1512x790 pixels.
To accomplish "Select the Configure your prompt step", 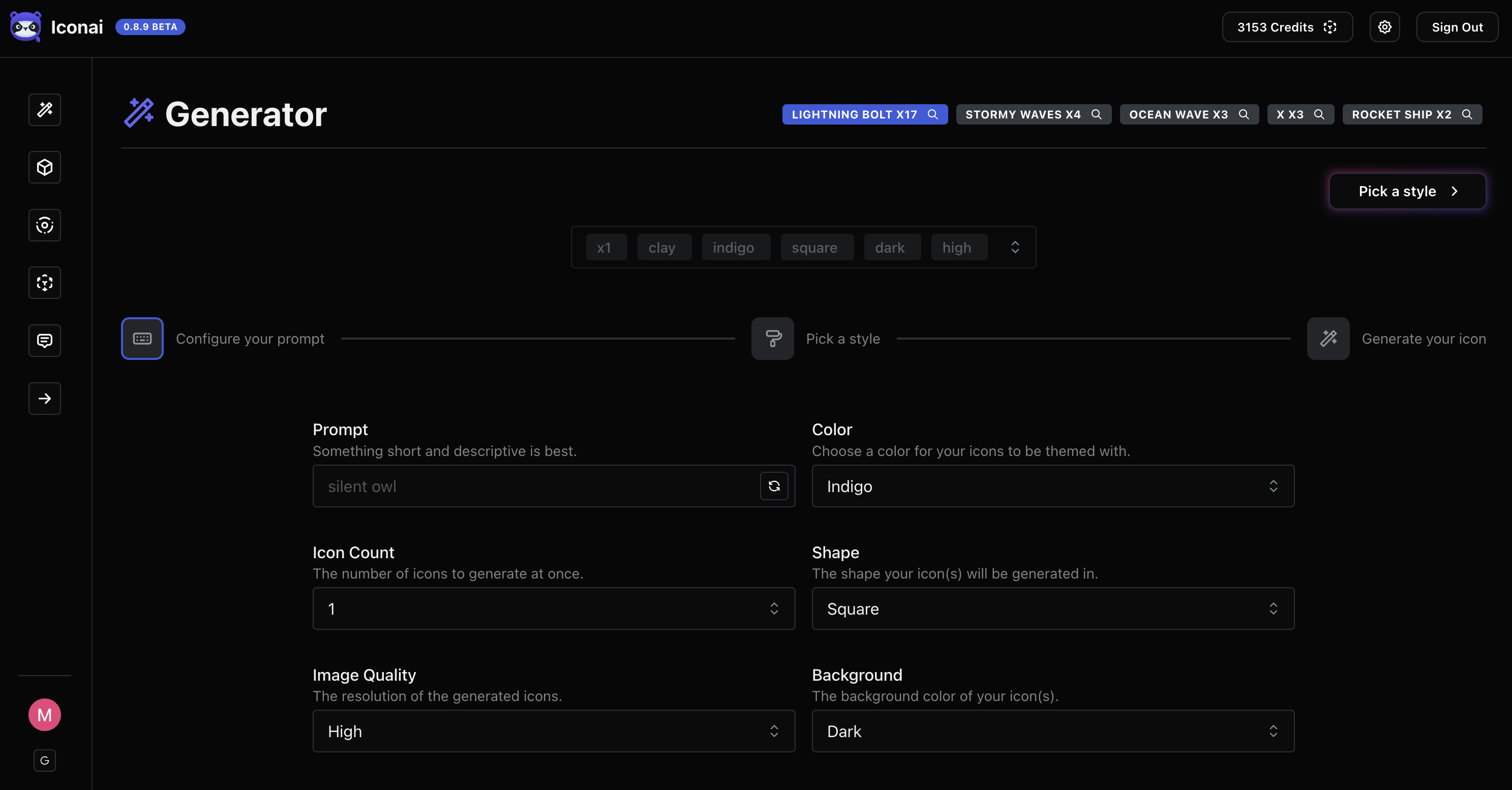I will pyautogui.click(x=142, y=339).
